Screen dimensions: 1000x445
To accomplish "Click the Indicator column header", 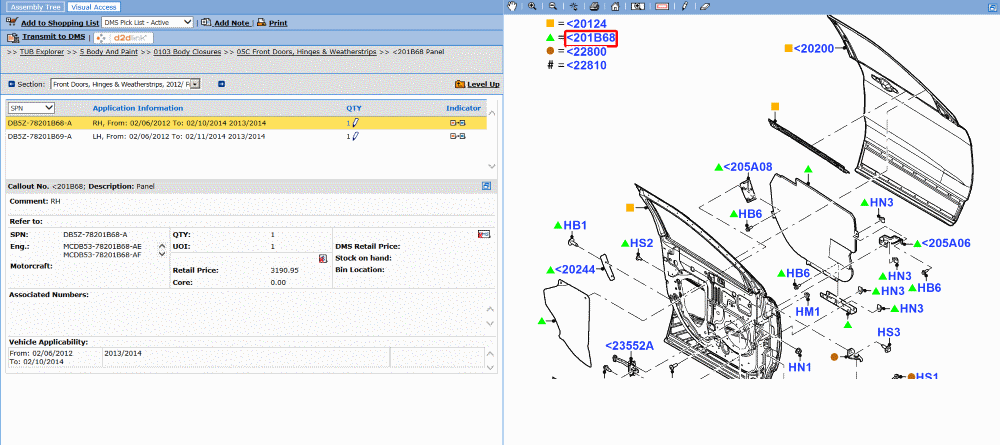I will [x=463, y=108].
